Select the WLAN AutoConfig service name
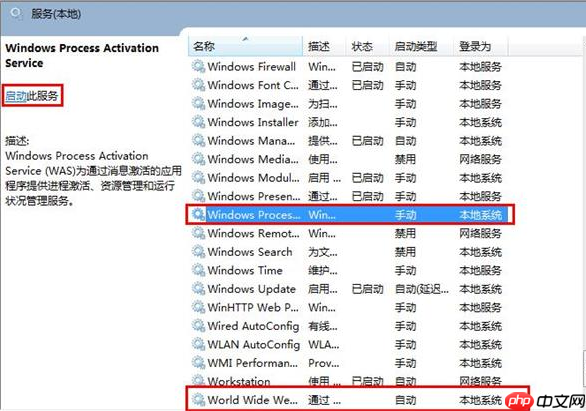 click(254, 344)
